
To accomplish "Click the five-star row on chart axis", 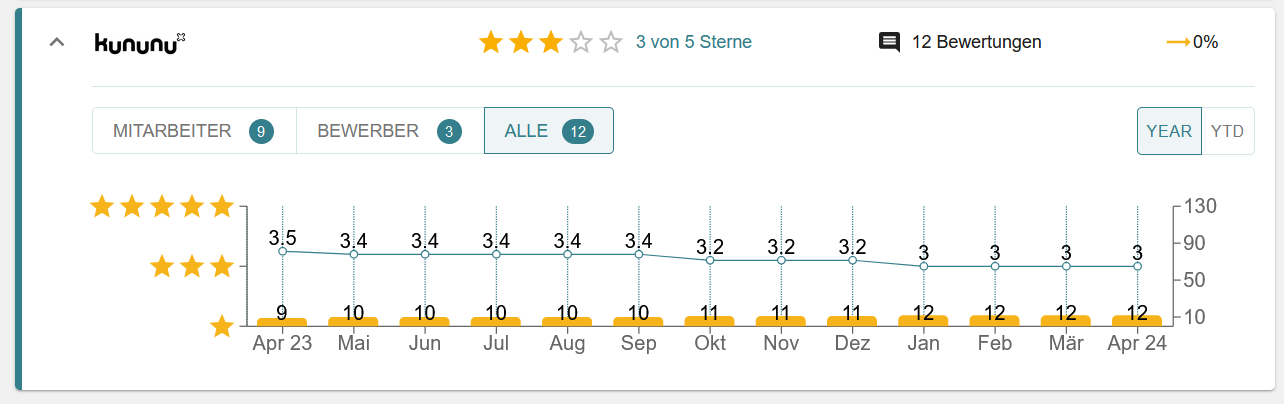I will point(161,207).
